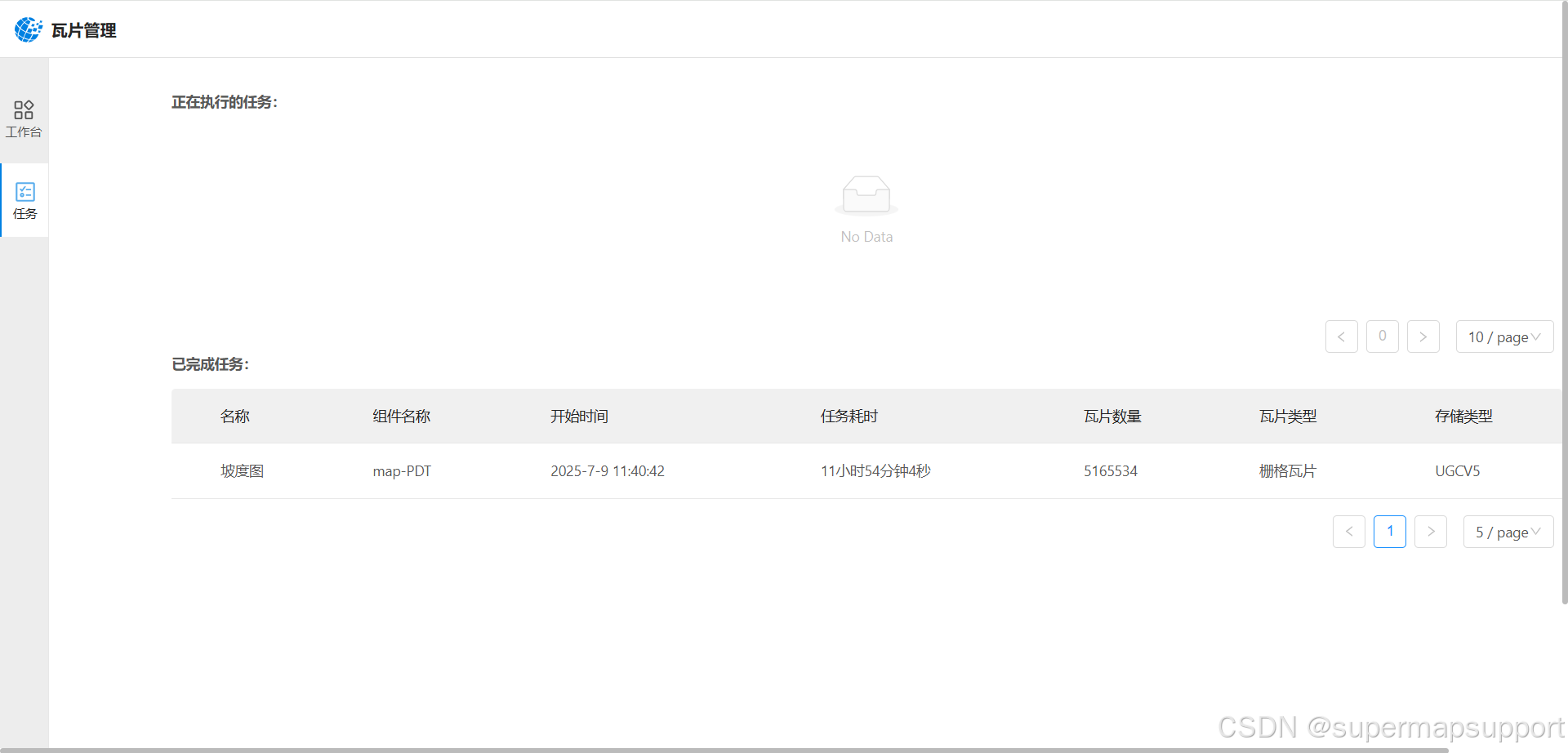Click the 11小时54分钟4秒 duration cell
This screenshot has height=753, width=1568.
pyautogui.click(x=875, y=471)
